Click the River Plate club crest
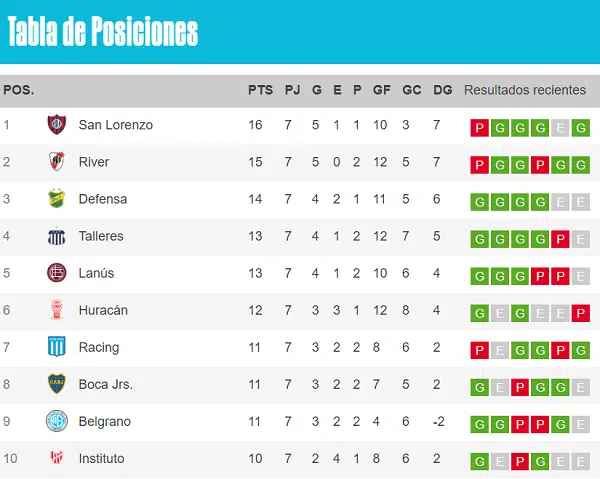The height and width of the screenshot is (479, 600). (x=57, y=161)
